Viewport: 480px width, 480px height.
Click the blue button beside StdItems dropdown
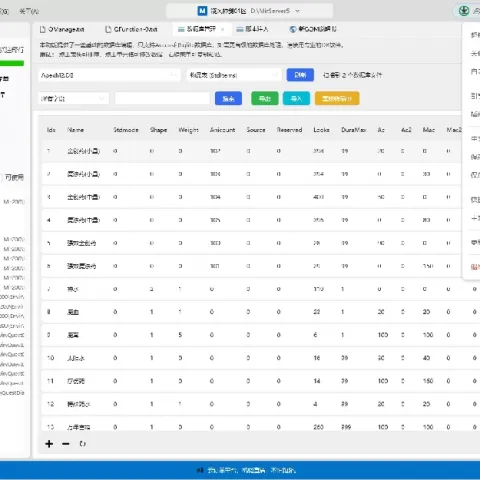[300, 75]
